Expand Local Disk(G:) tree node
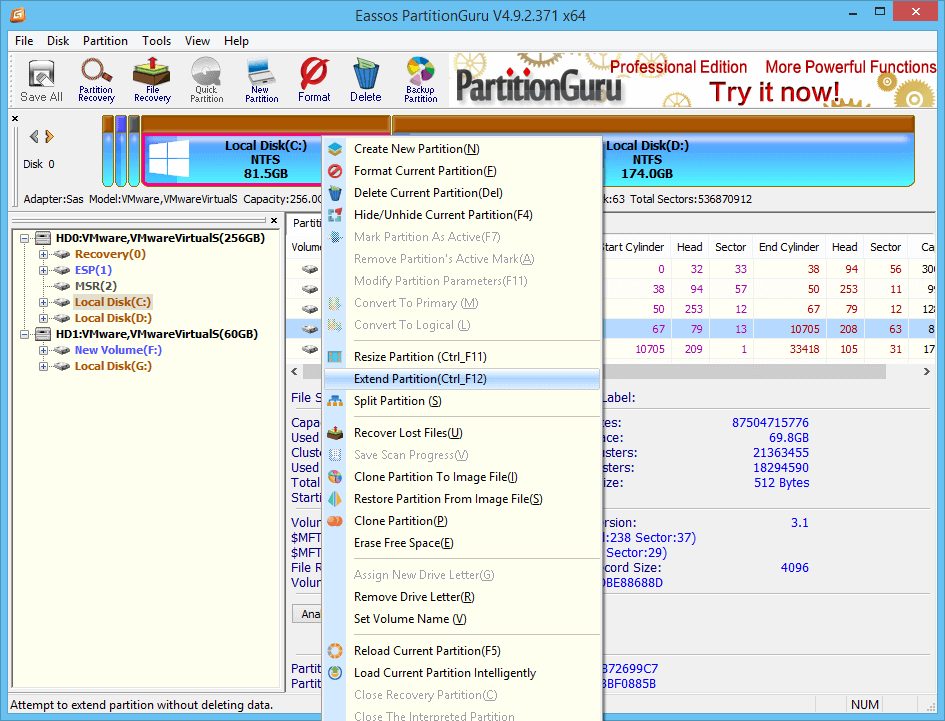The image size is (945, 721). (x=43, y=366)
